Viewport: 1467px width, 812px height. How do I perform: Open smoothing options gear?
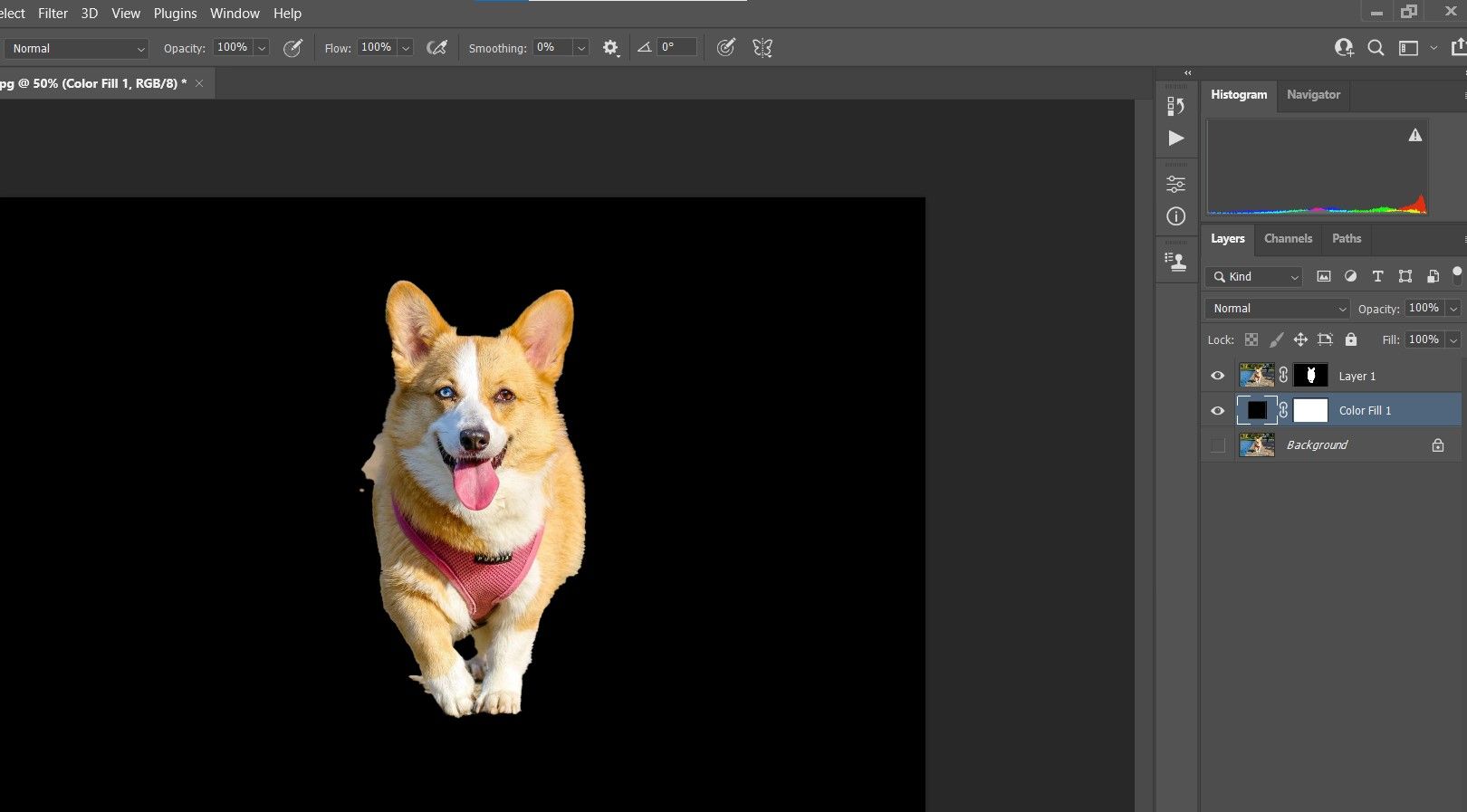(x=610, y=48)
